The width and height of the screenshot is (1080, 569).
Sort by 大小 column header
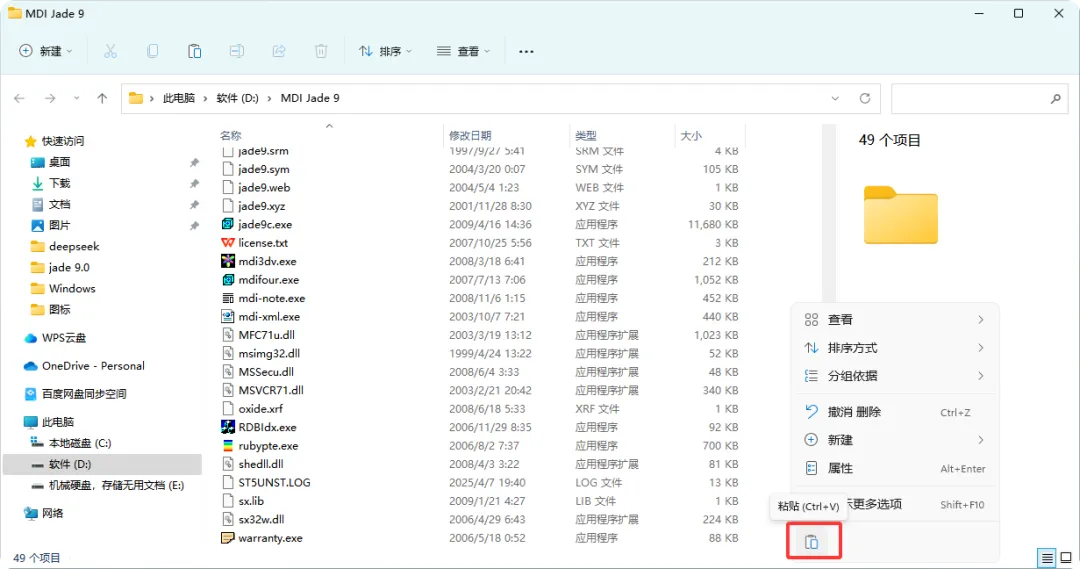(x=691, y=136)
